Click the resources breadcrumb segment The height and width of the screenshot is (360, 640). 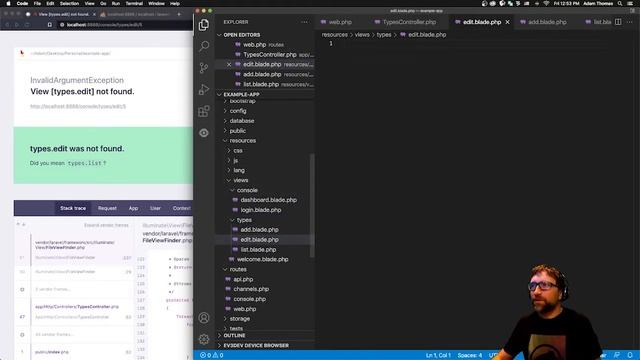coord(334,35)
